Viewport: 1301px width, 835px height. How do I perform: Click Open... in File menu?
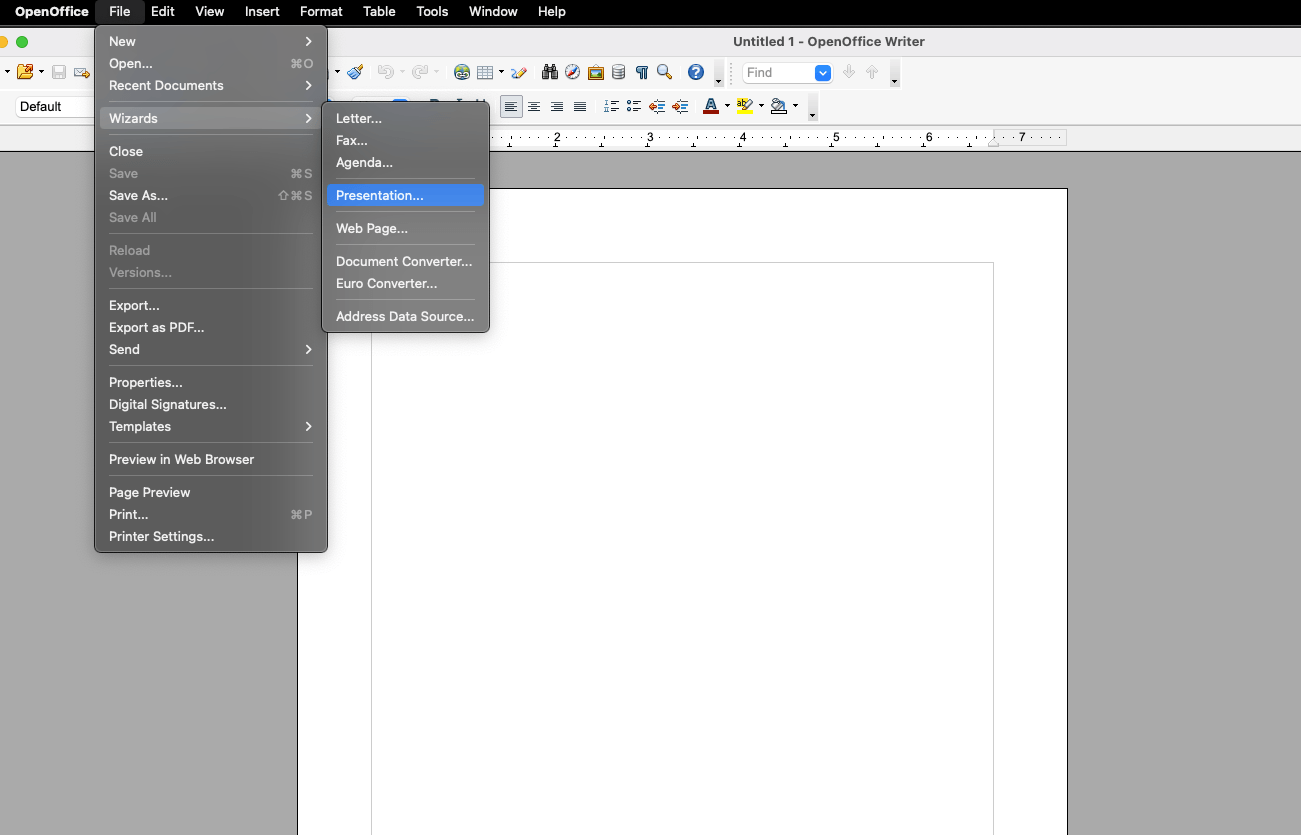tap(211, 63)
